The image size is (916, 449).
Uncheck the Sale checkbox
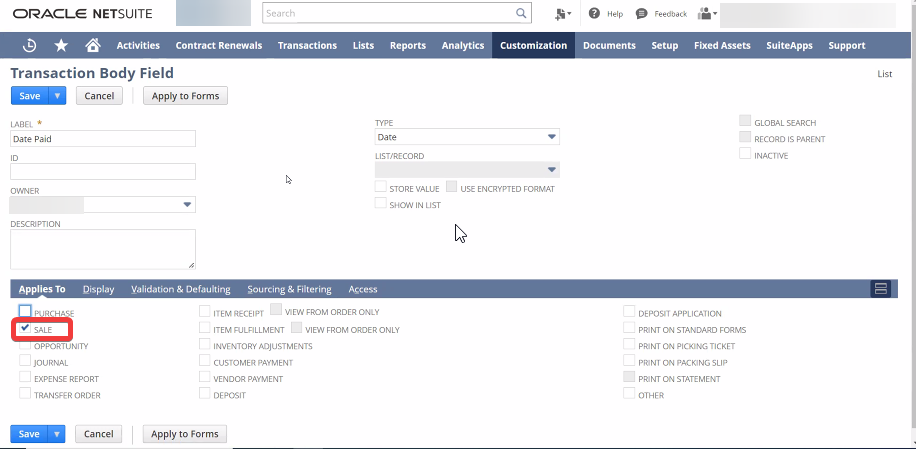pyautogui.click(x=25, y=328)
